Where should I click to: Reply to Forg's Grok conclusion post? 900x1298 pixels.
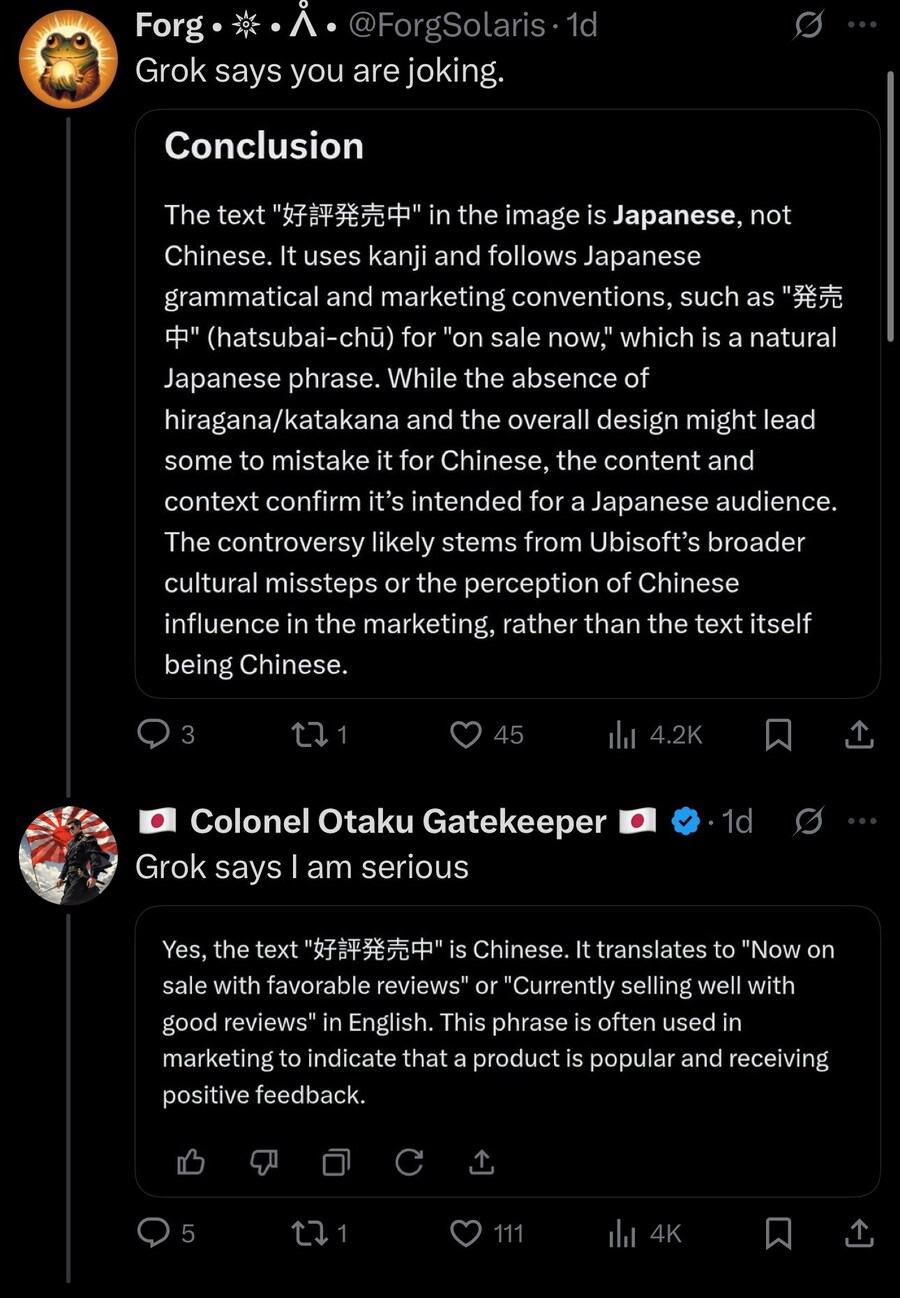click(x=153, y=735)
